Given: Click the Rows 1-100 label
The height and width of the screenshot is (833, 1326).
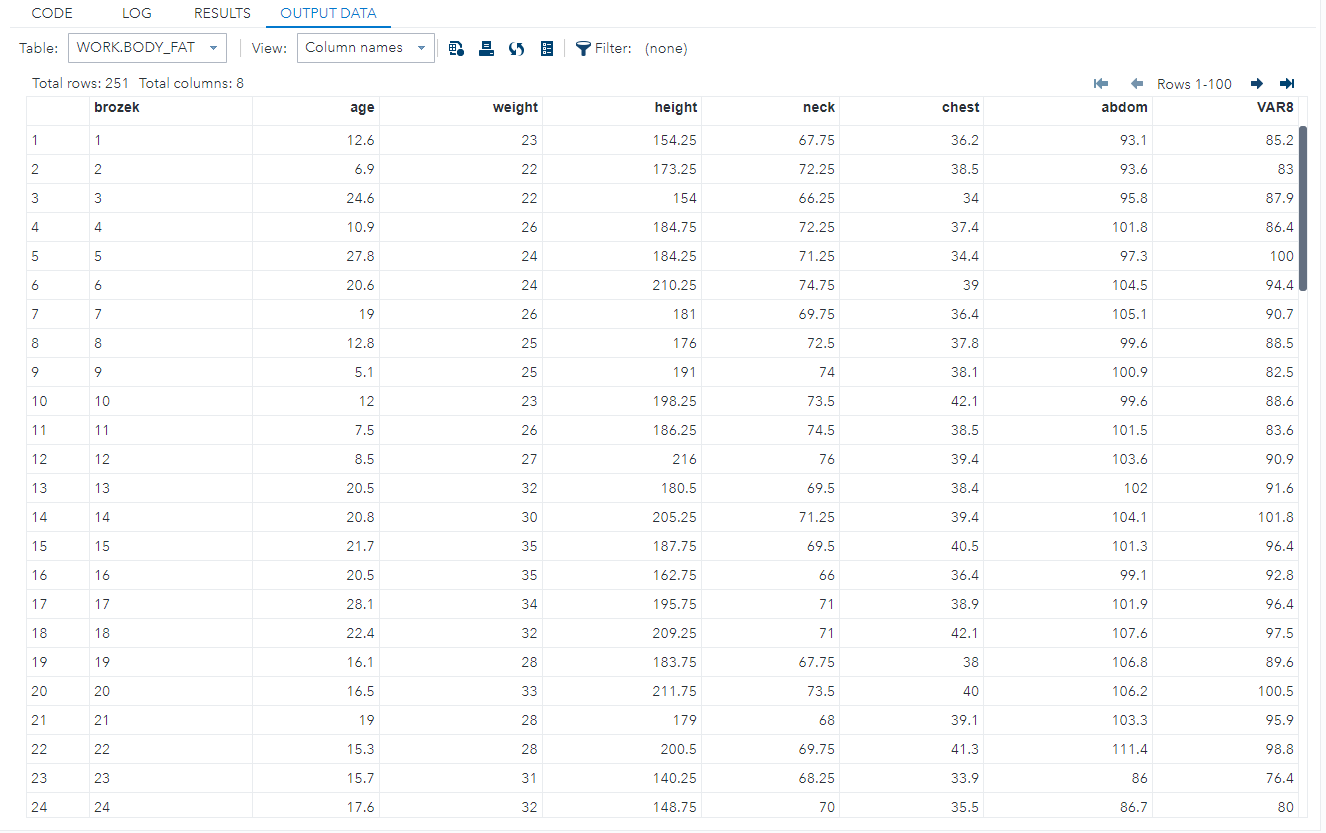Looking at the screenshot, I should click(x=1194, y=84).
